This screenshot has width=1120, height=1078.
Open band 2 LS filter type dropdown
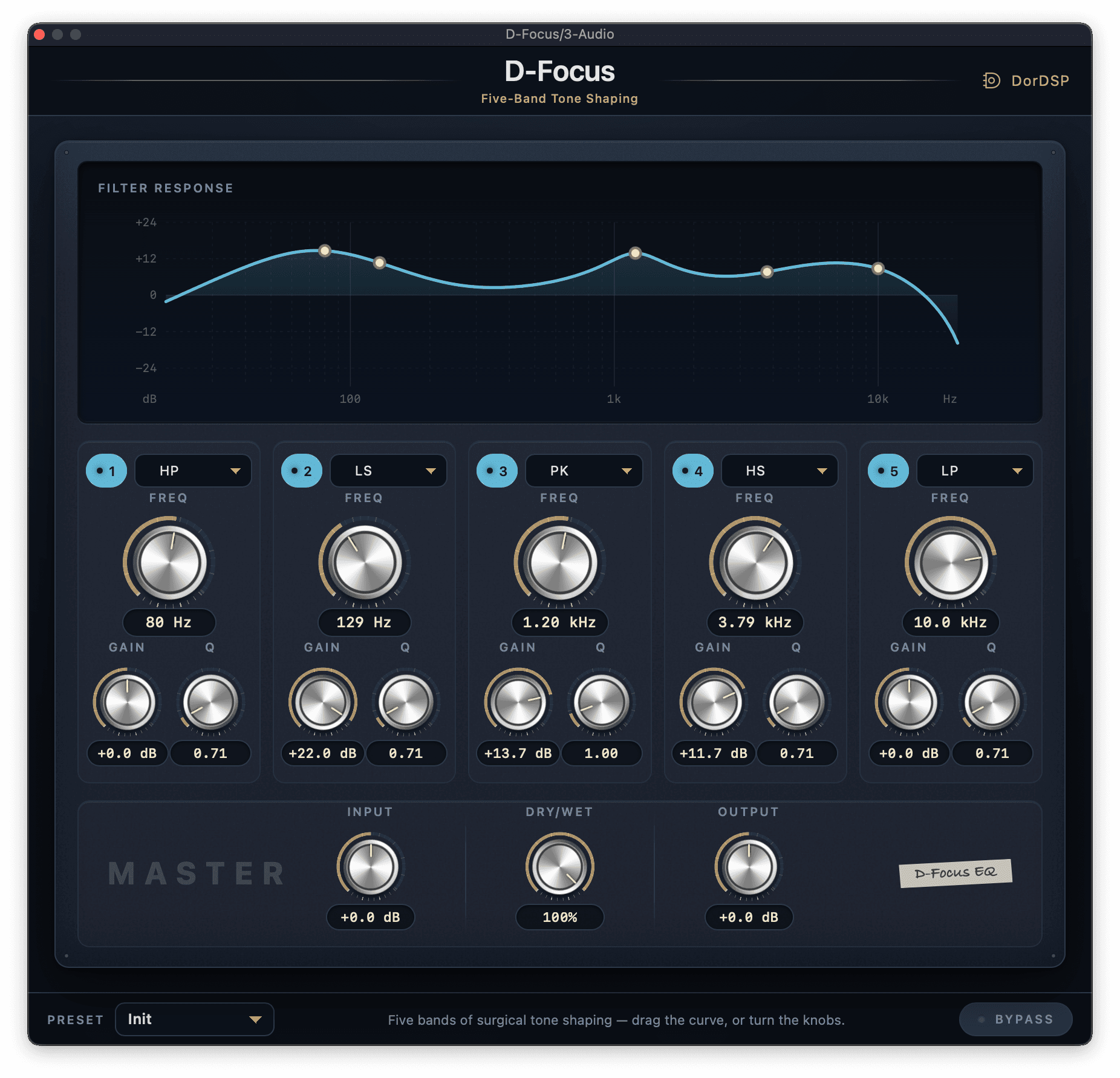click(x=389, y=471)
